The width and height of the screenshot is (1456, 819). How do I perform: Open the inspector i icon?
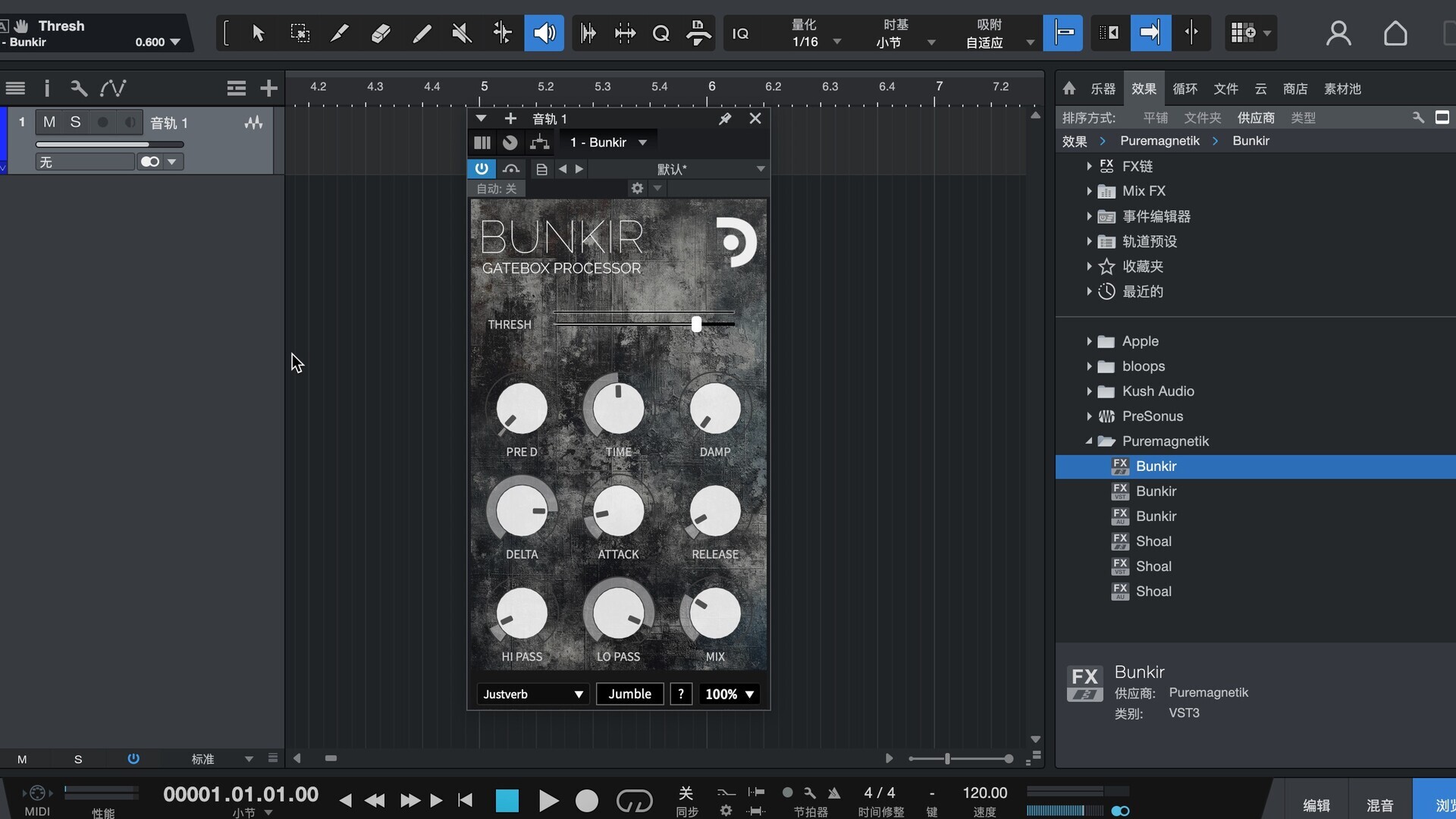point(47,88)
